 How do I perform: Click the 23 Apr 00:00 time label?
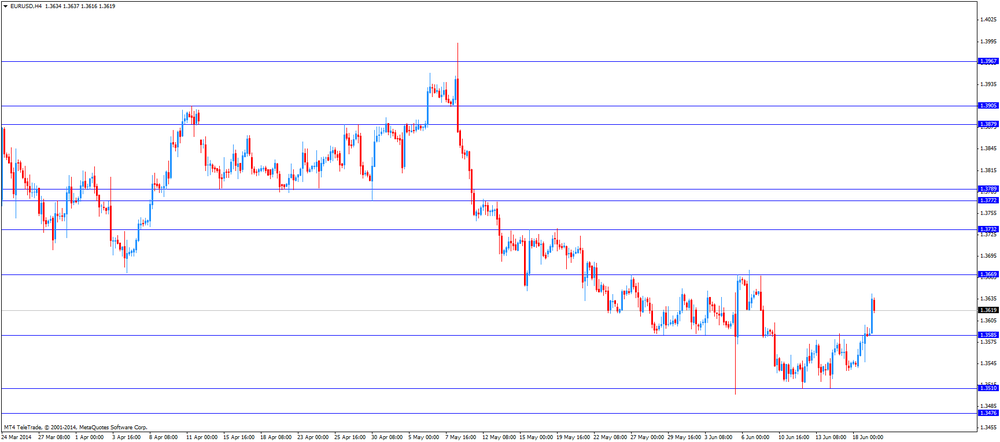click(x=312, y=438)
